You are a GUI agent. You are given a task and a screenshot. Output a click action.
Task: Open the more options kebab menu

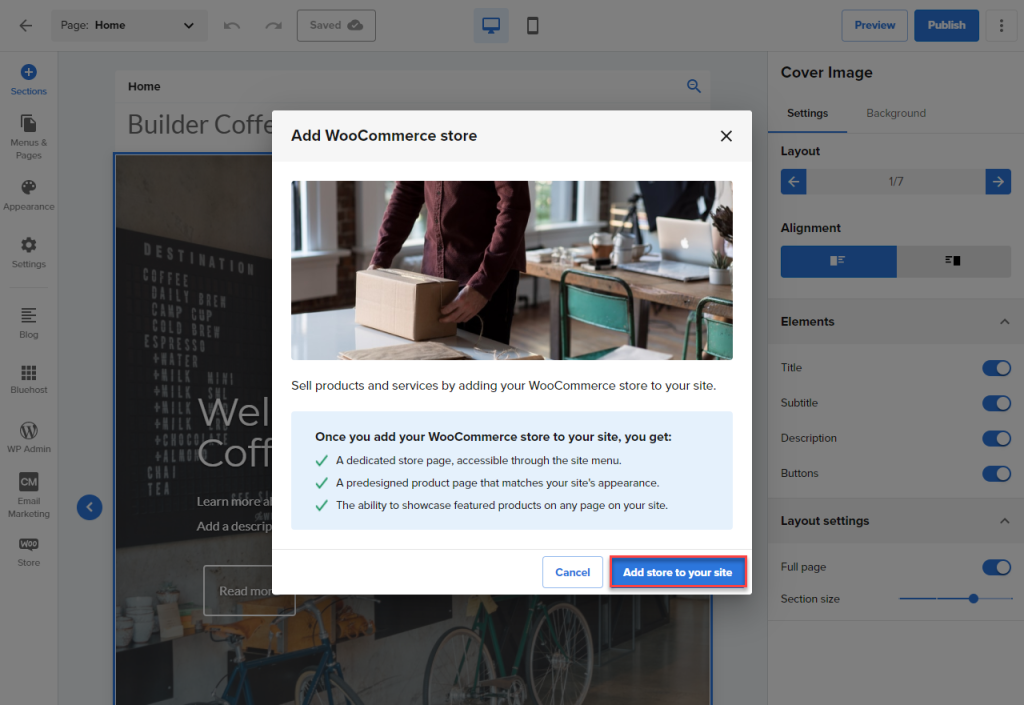(1001, 25)
